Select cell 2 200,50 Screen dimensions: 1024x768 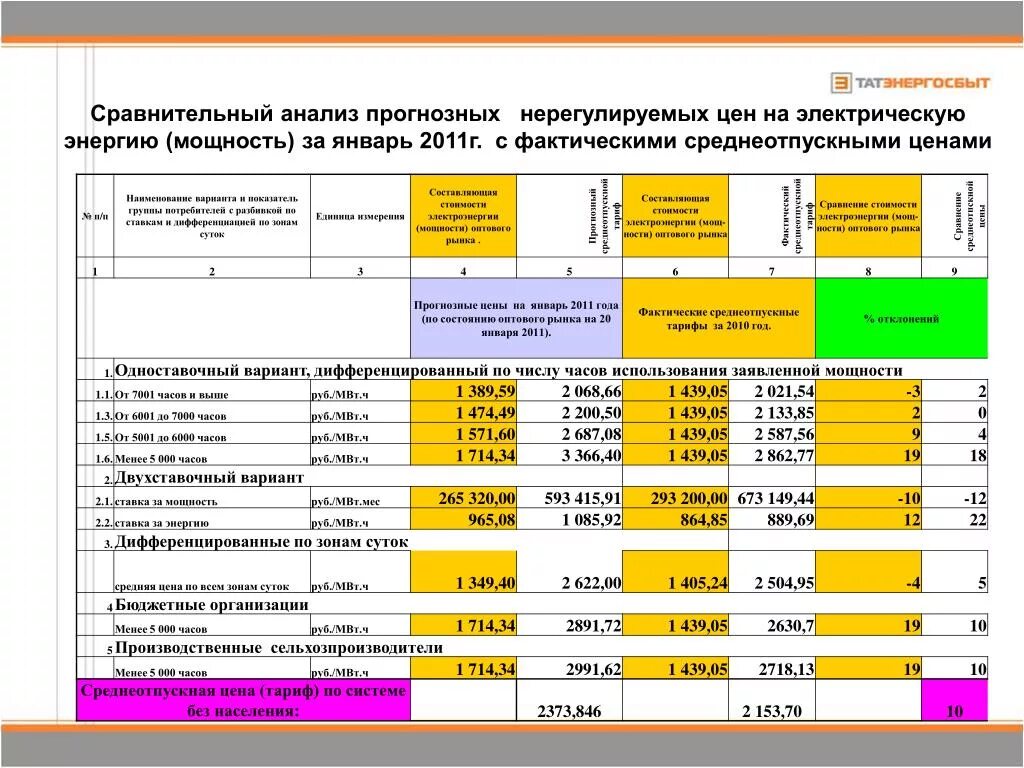[569, 413]
